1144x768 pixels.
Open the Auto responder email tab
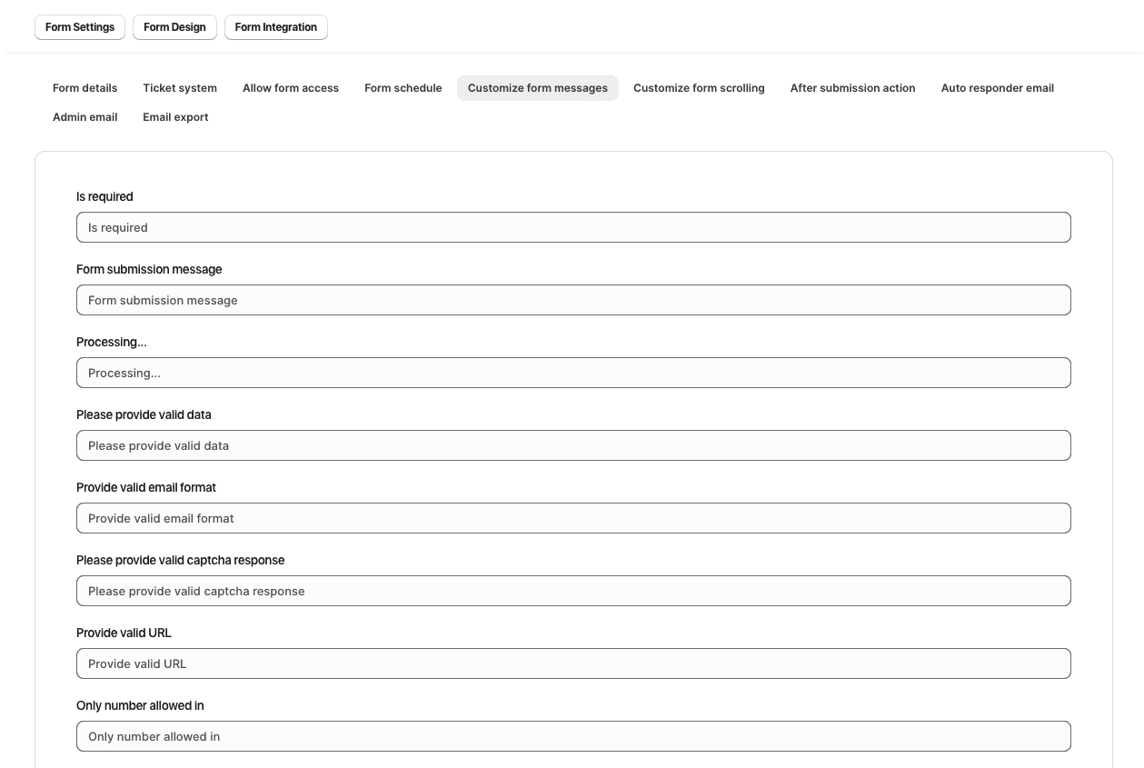[x=997, y=88]
